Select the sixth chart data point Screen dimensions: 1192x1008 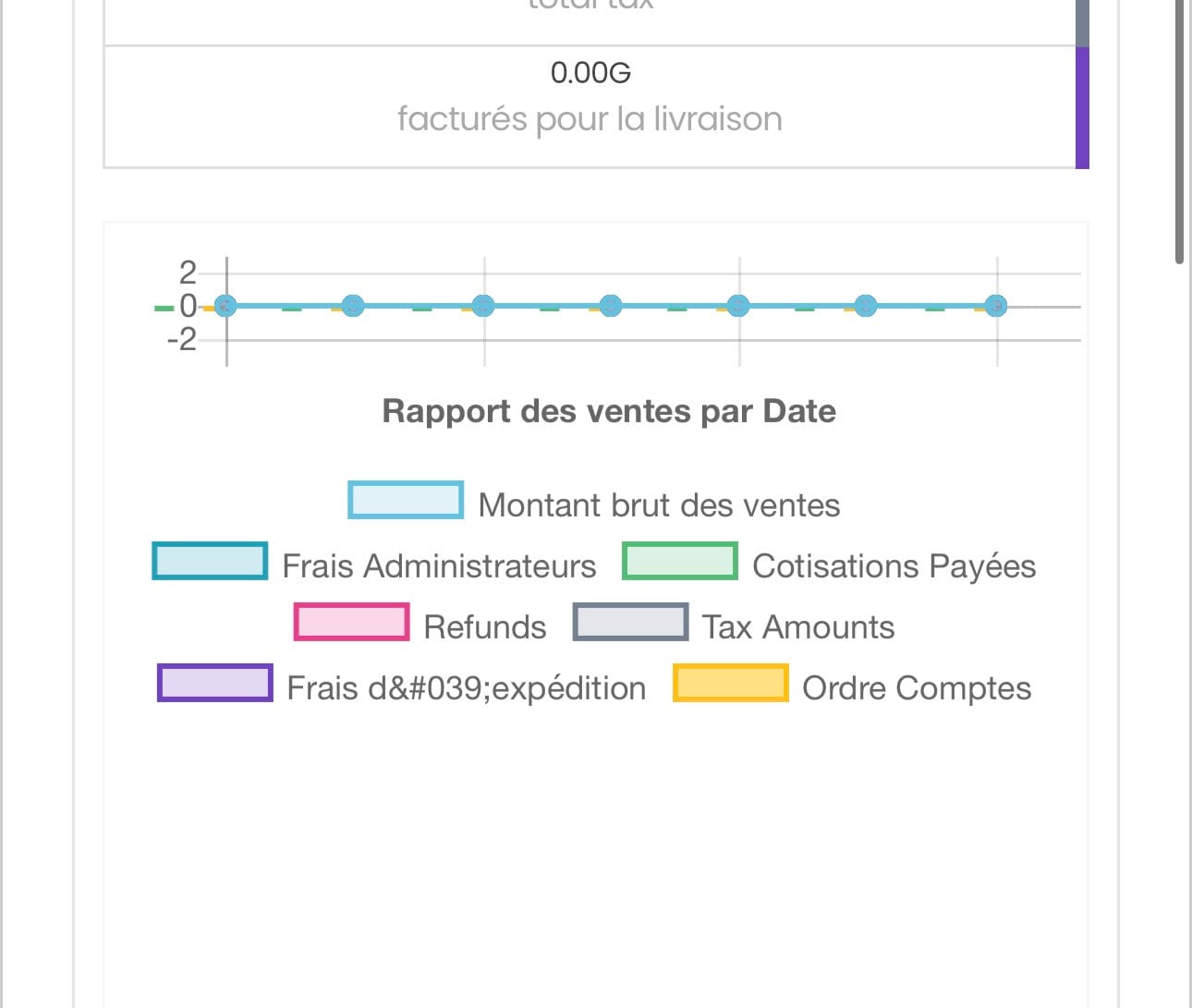865,306
